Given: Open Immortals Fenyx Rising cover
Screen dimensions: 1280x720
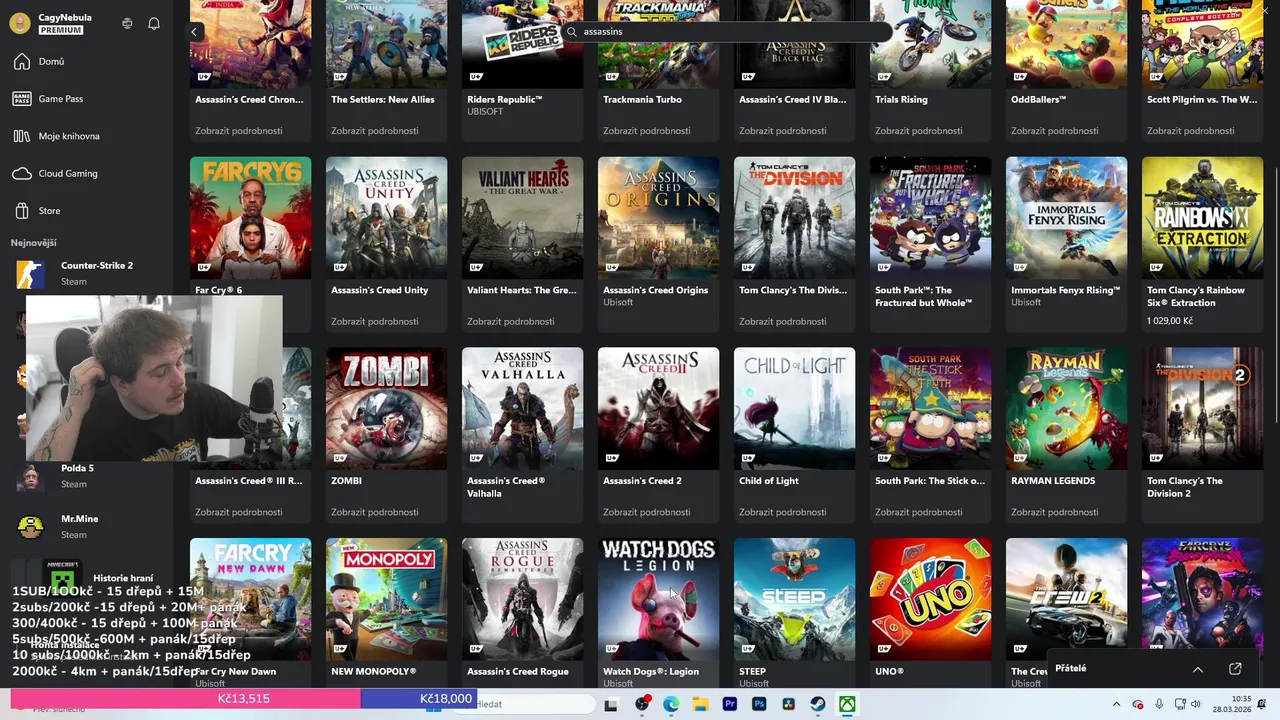Looking at the screenshot, I should click(x=1066, y=217).
